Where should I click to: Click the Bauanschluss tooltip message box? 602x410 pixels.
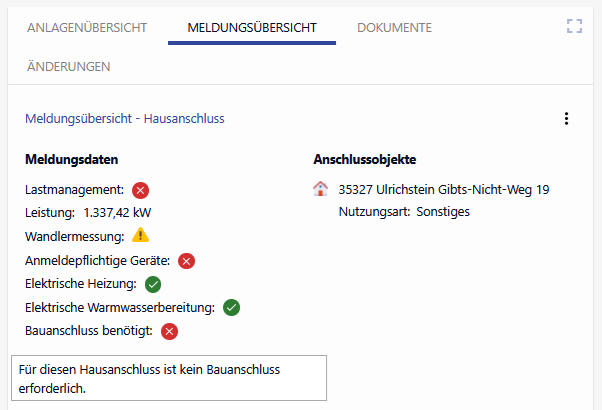[168, 378]
